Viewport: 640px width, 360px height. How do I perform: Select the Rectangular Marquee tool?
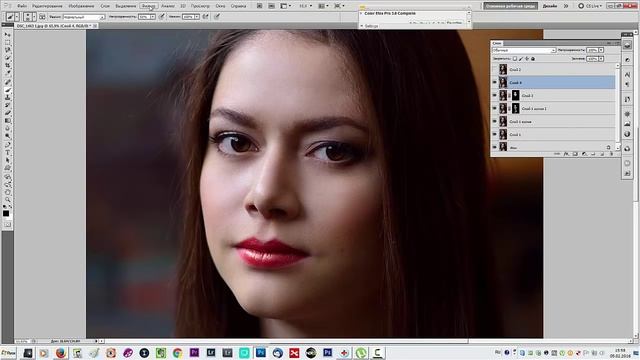[7, 42]
